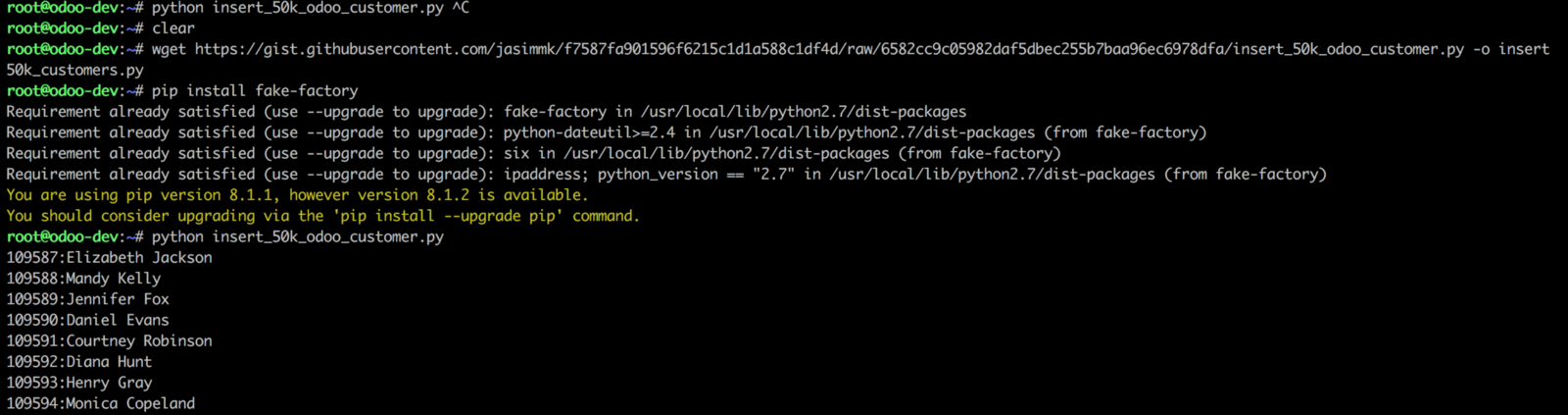Select the 109591:Courtney Robinson entry
The height and width of the screenshot is (415, 1568).
(x=110, y=340)
